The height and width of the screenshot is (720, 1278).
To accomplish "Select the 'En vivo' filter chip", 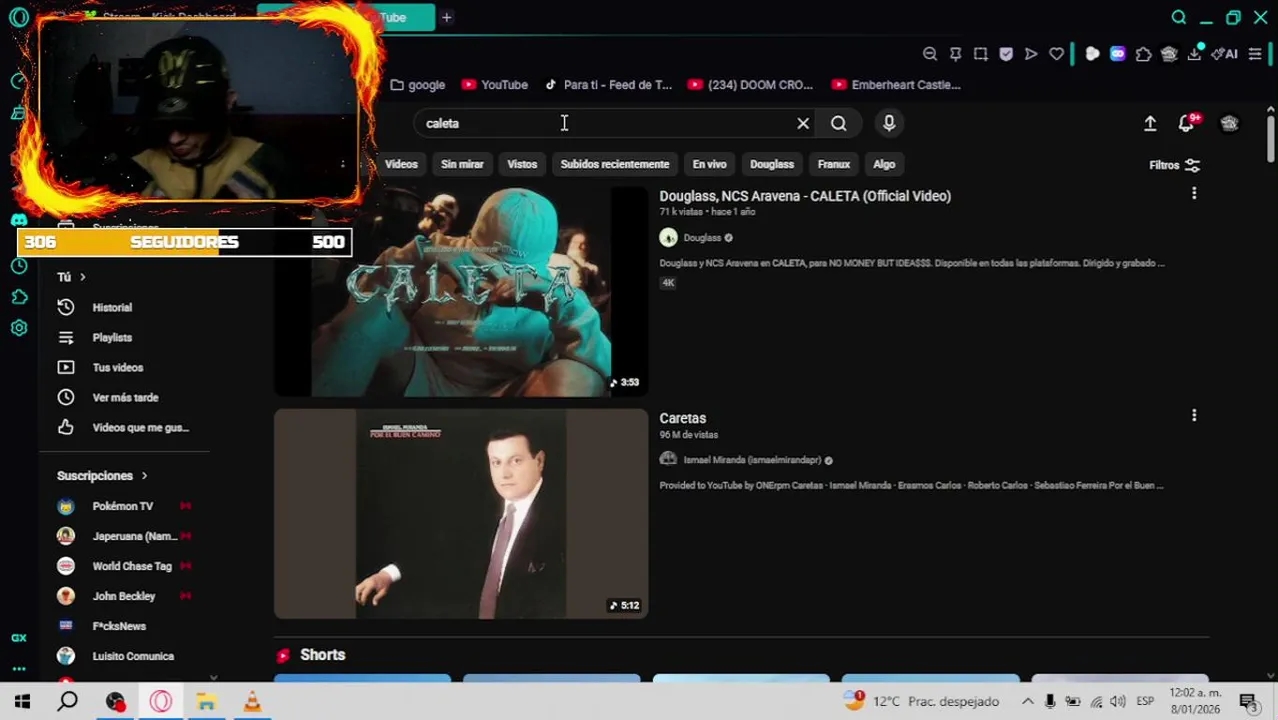I will pos(709,164).
